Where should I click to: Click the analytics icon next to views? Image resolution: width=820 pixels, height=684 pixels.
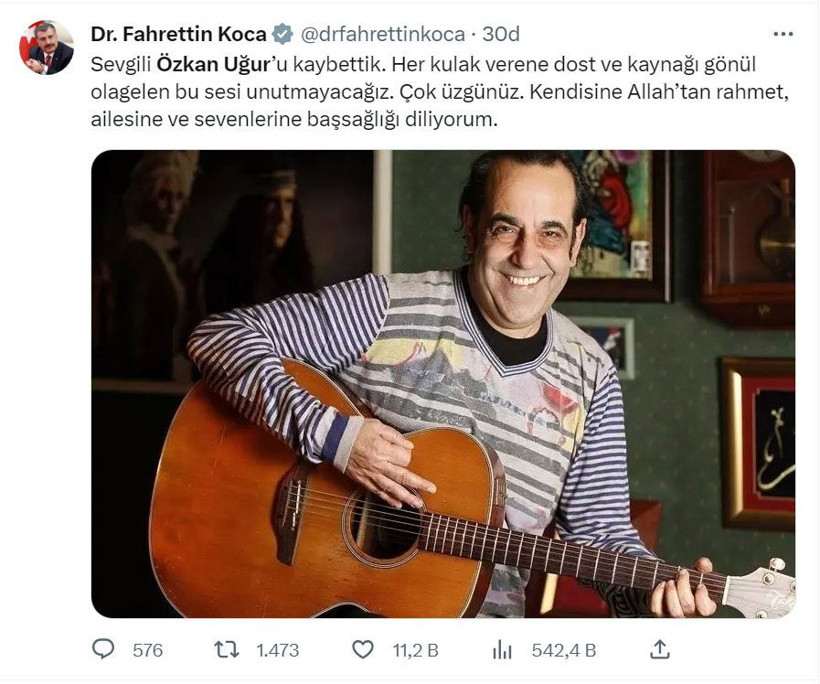coord(505,650)
